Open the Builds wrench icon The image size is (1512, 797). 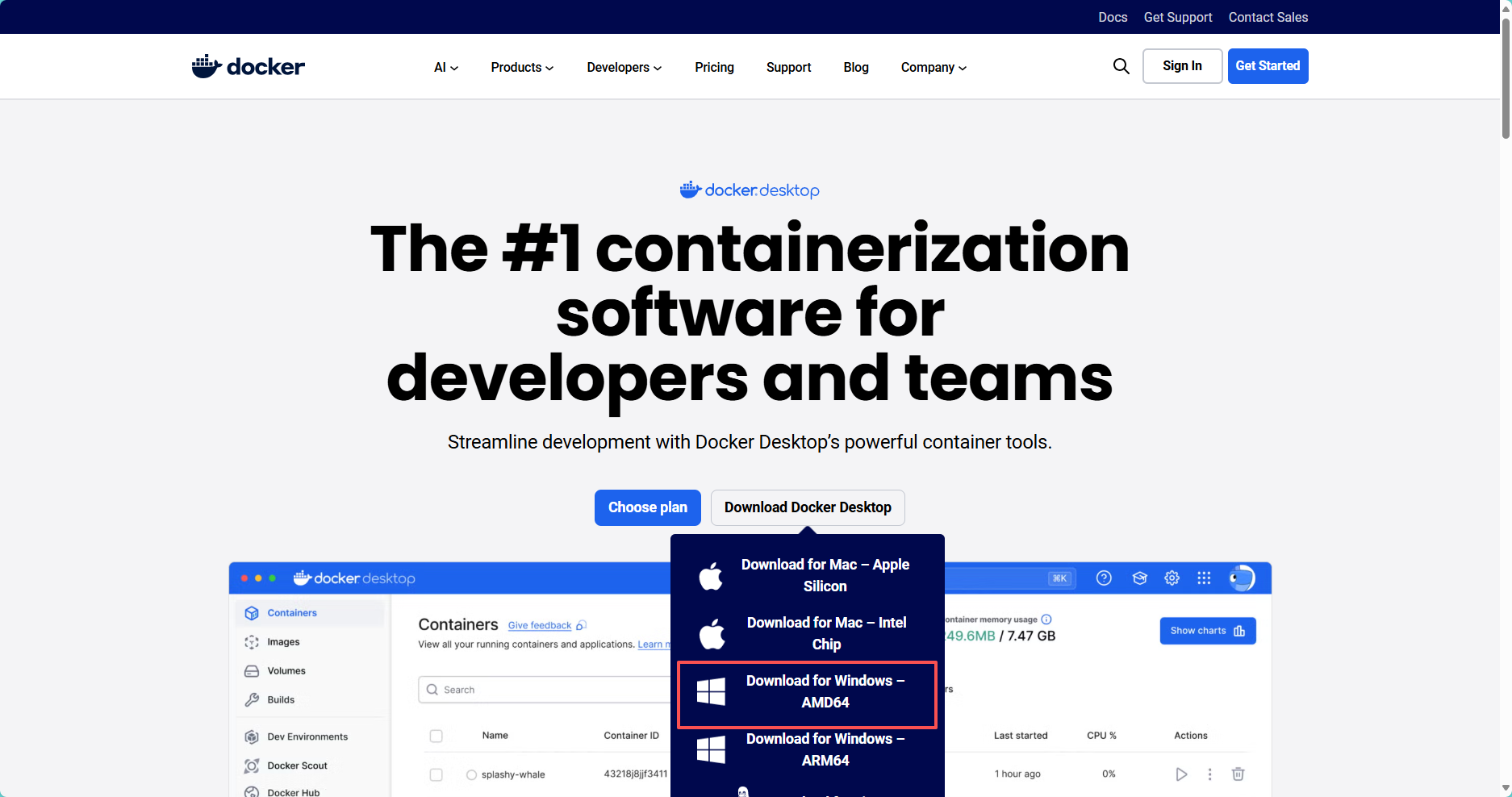tap(253, 699)
